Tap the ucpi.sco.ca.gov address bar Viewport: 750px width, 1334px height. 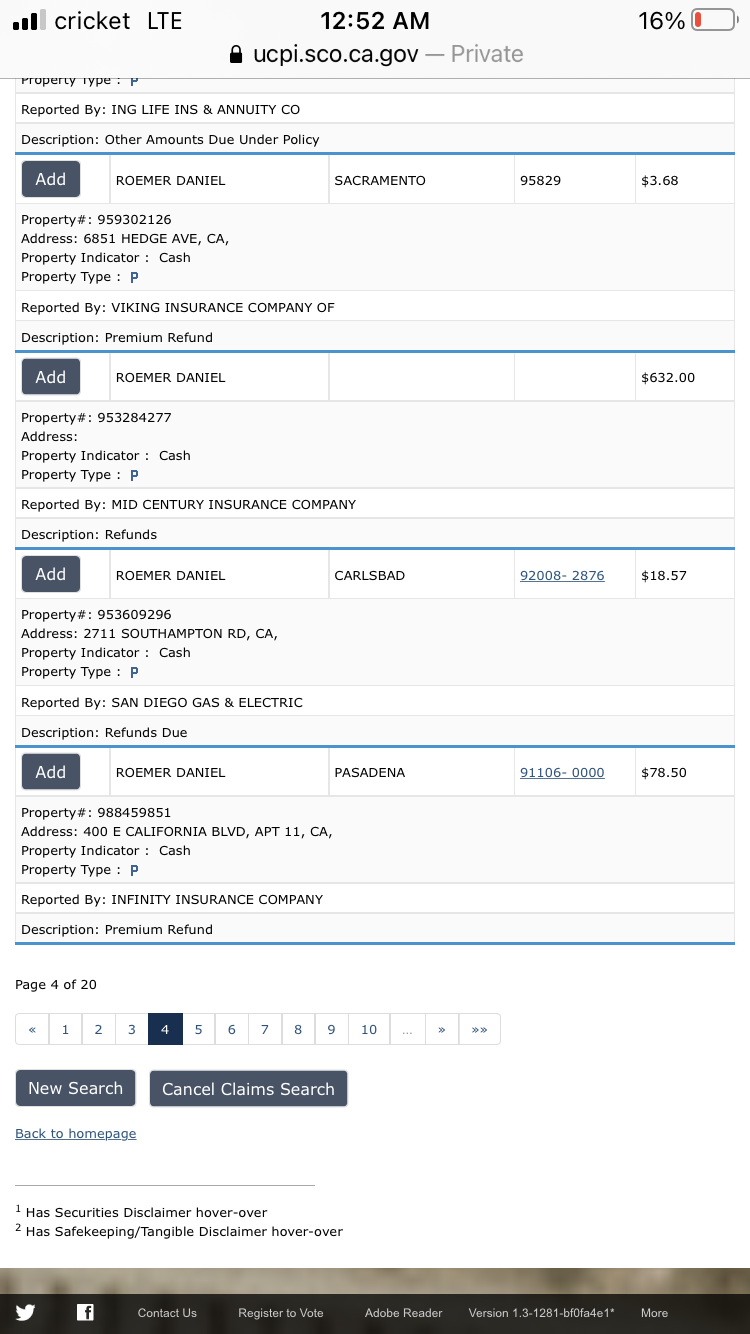375,54
